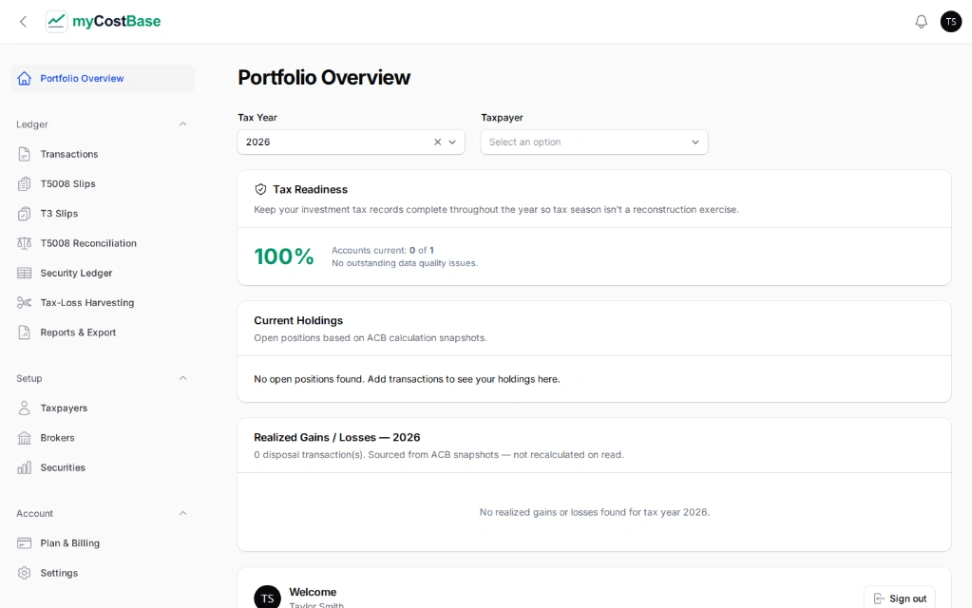This screenshot has width=972, height=608.
Task: Click the Security Ledger table icon
Action: [24, 273]
